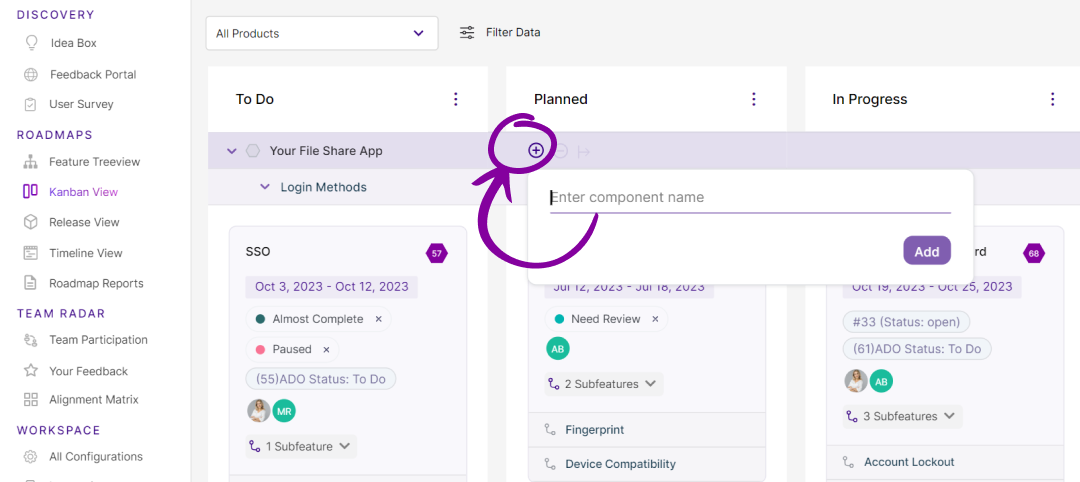The width and height of the screenshot is (1080, 482).
Task: Remove the Paused tag from SSO card
Action: point(326,350)
